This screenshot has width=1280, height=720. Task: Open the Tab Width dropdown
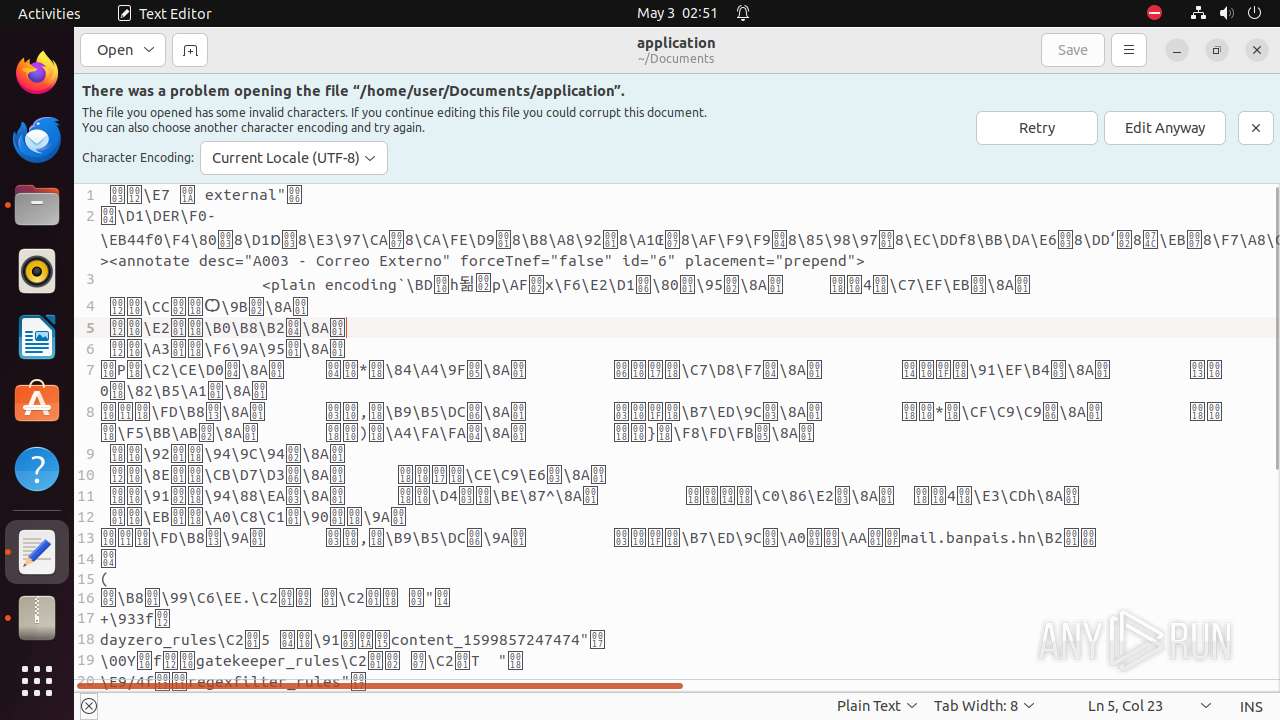click(x=984, y=706)
